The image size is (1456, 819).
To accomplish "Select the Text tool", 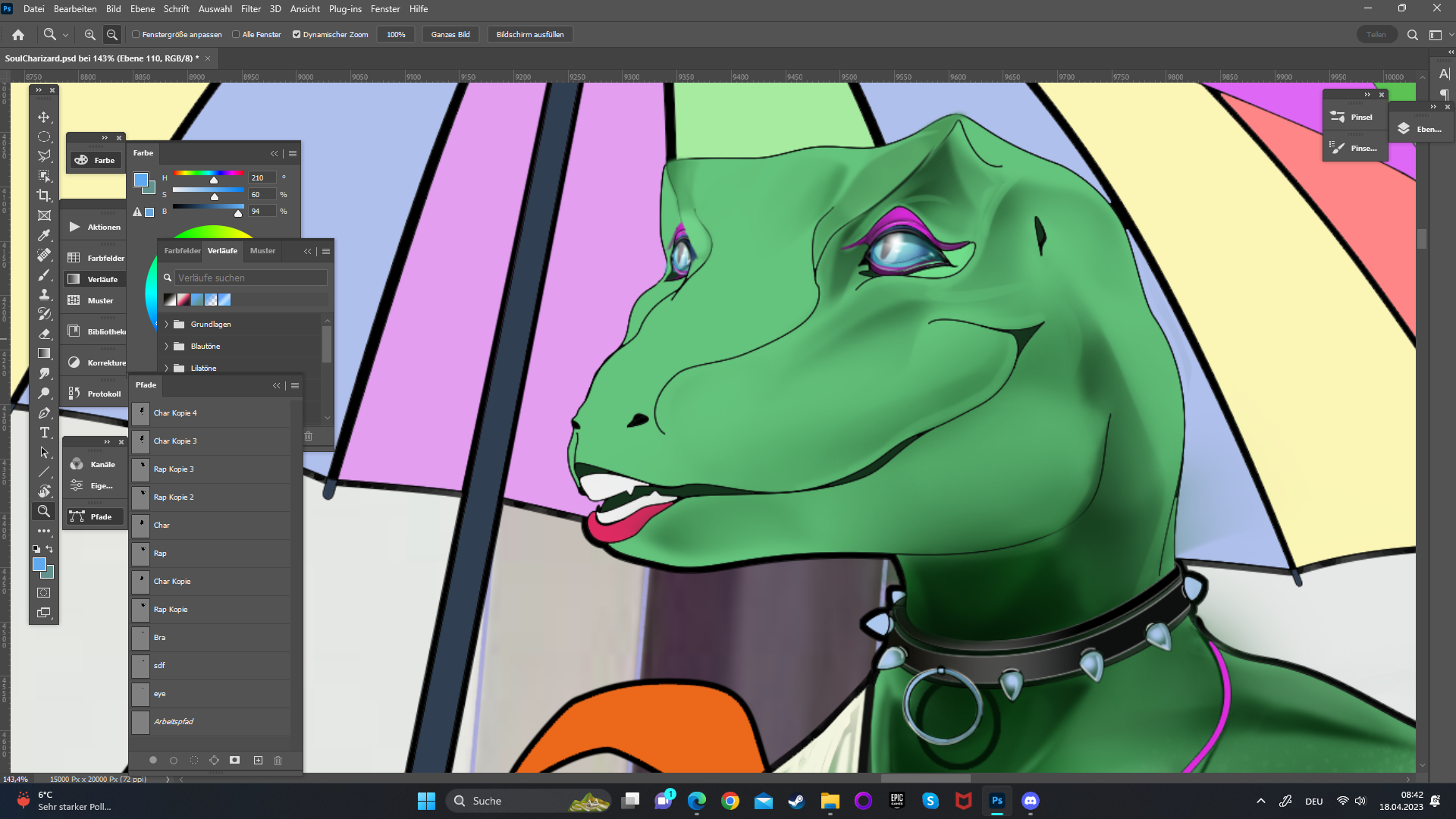I will pos(44,432).
